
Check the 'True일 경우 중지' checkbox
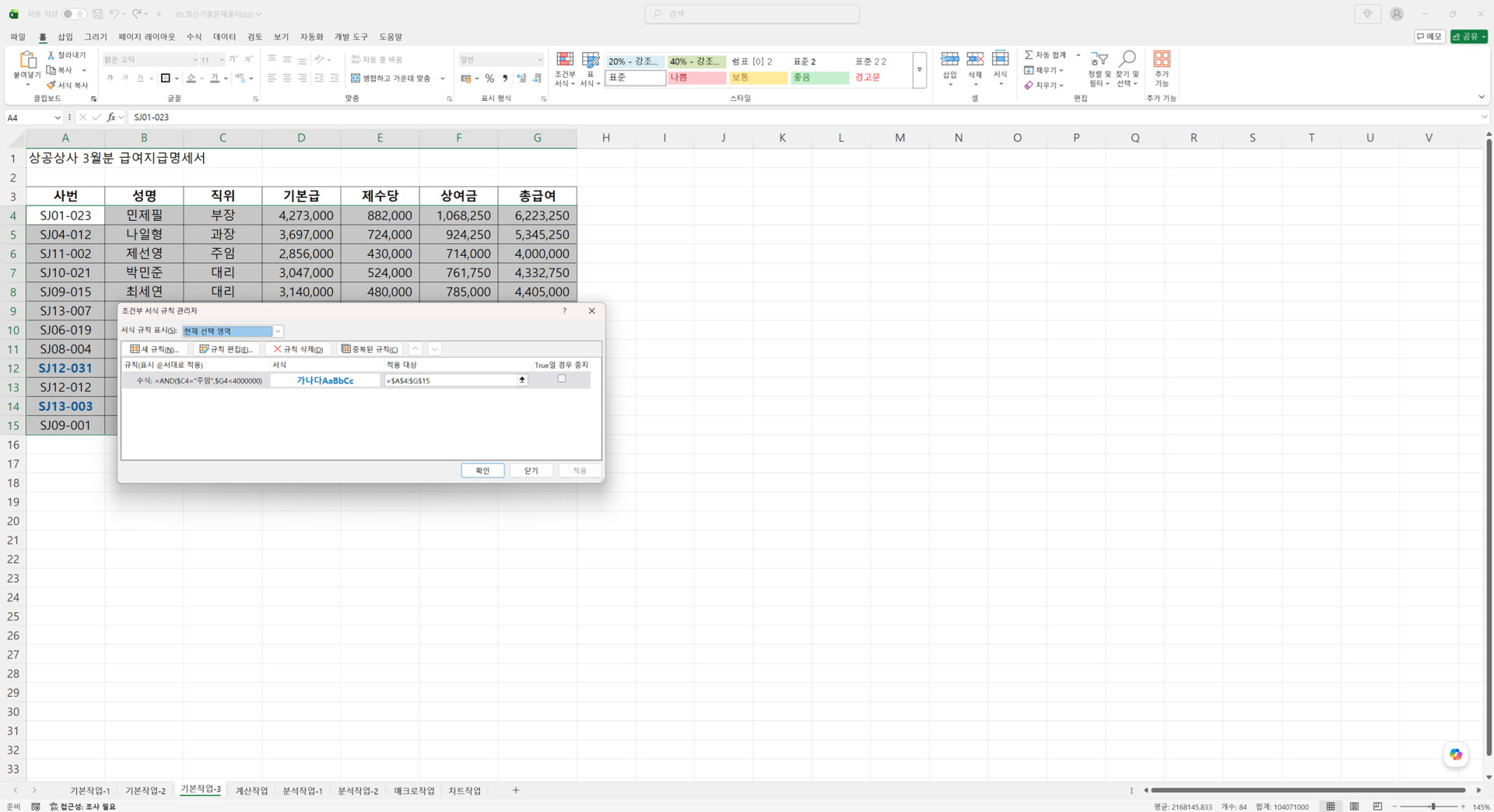point(562,379)
